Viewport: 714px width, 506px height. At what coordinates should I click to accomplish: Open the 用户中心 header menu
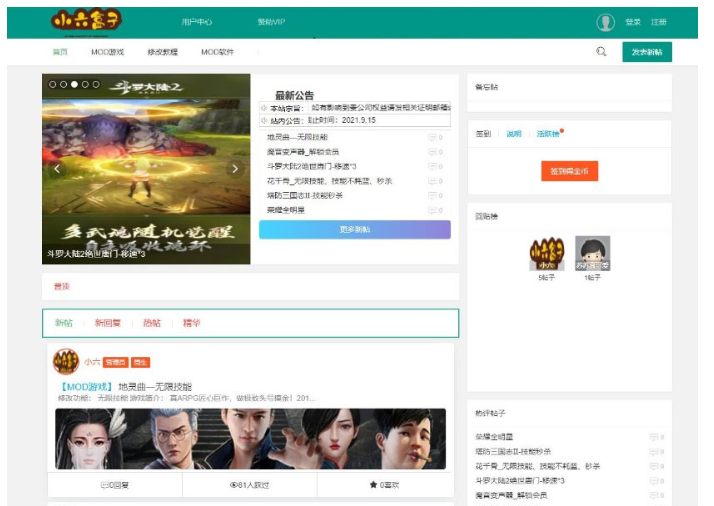[x=197, y=22]
